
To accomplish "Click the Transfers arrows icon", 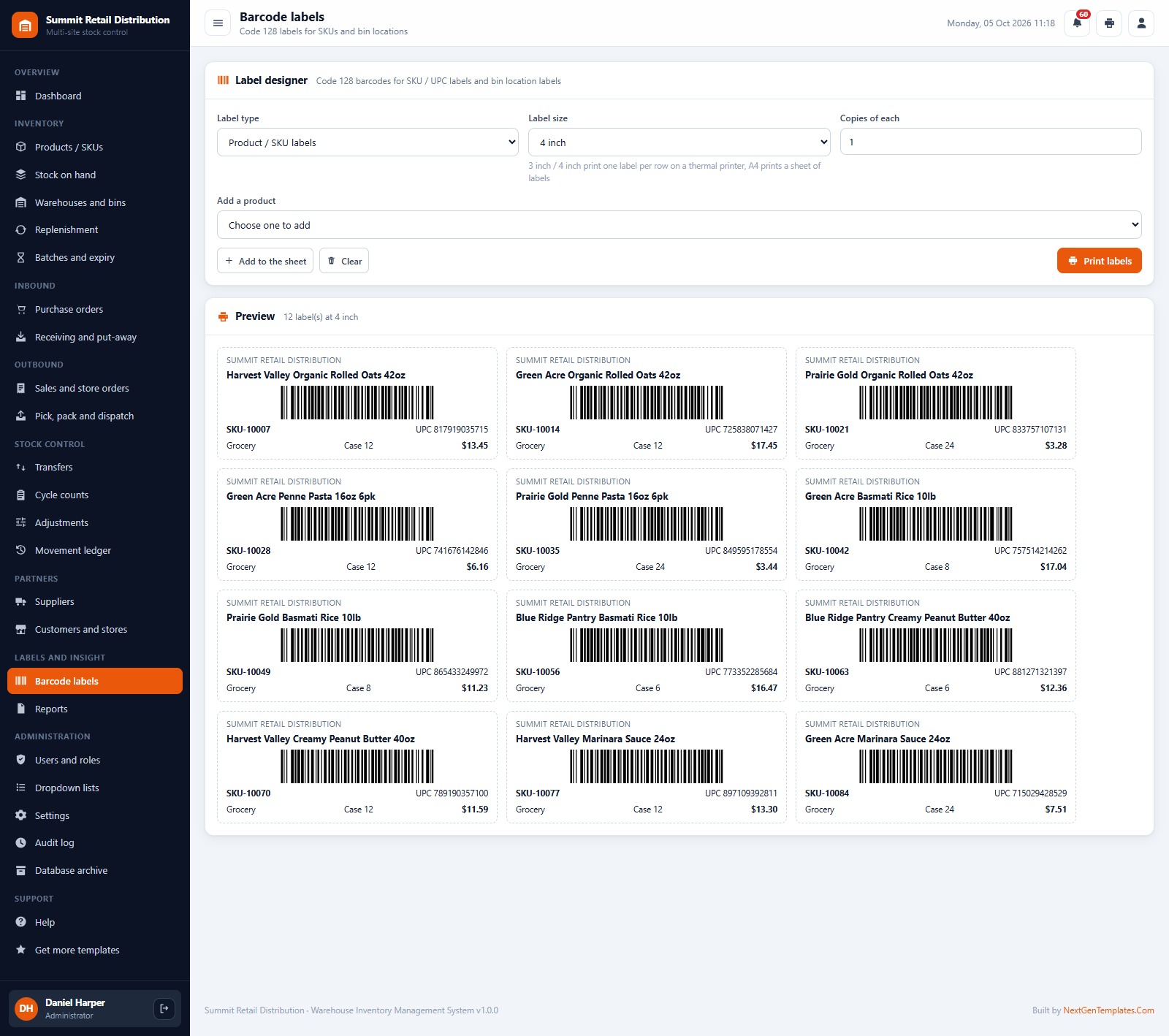I will [21, 467].
